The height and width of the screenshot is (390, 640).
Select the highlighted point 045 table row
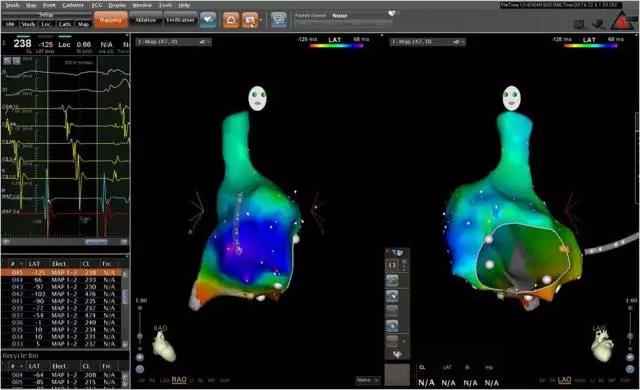tap(61, 272)
